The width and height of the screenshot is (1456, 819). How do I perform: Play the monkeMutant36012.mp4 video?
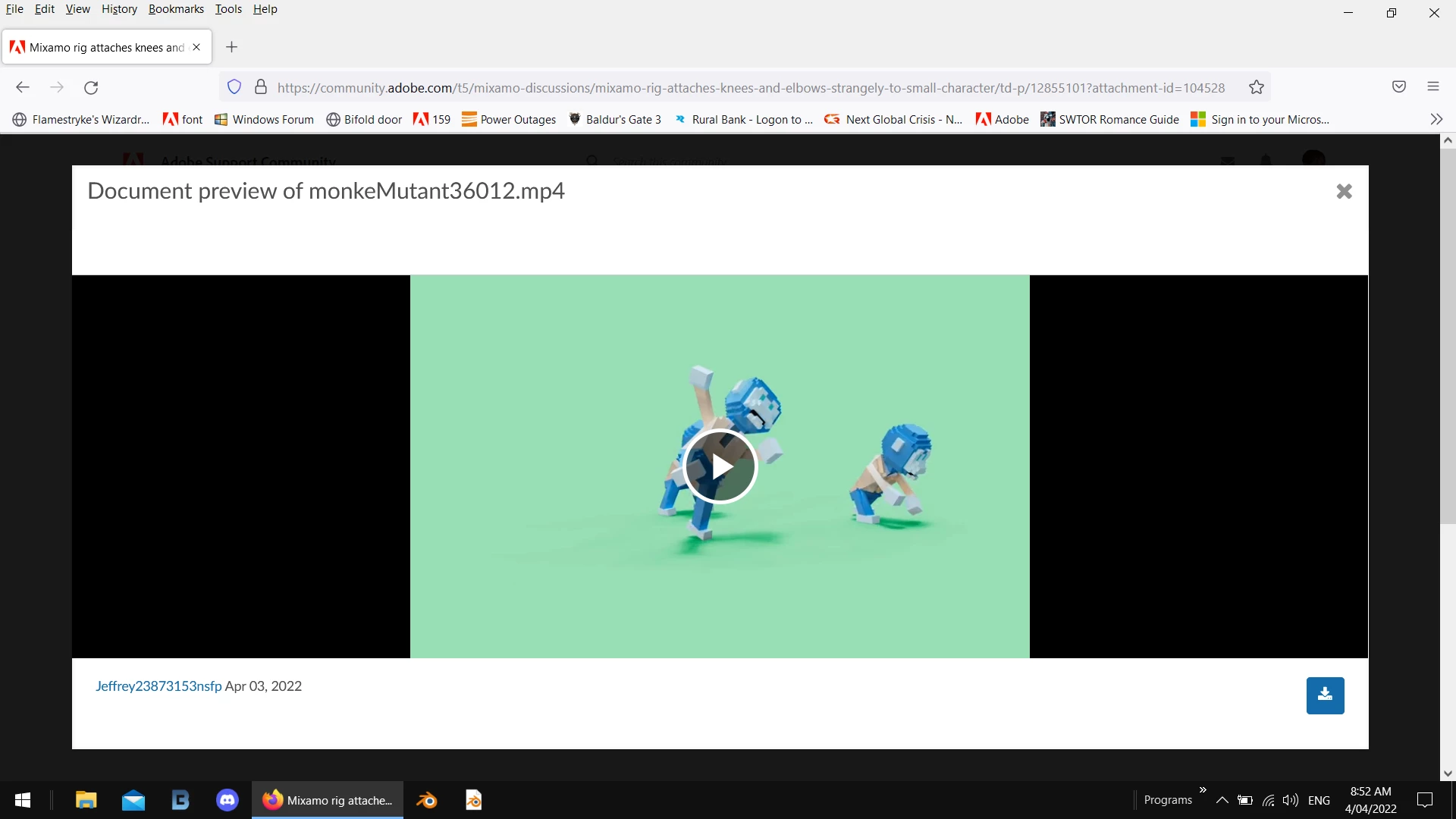720,466
